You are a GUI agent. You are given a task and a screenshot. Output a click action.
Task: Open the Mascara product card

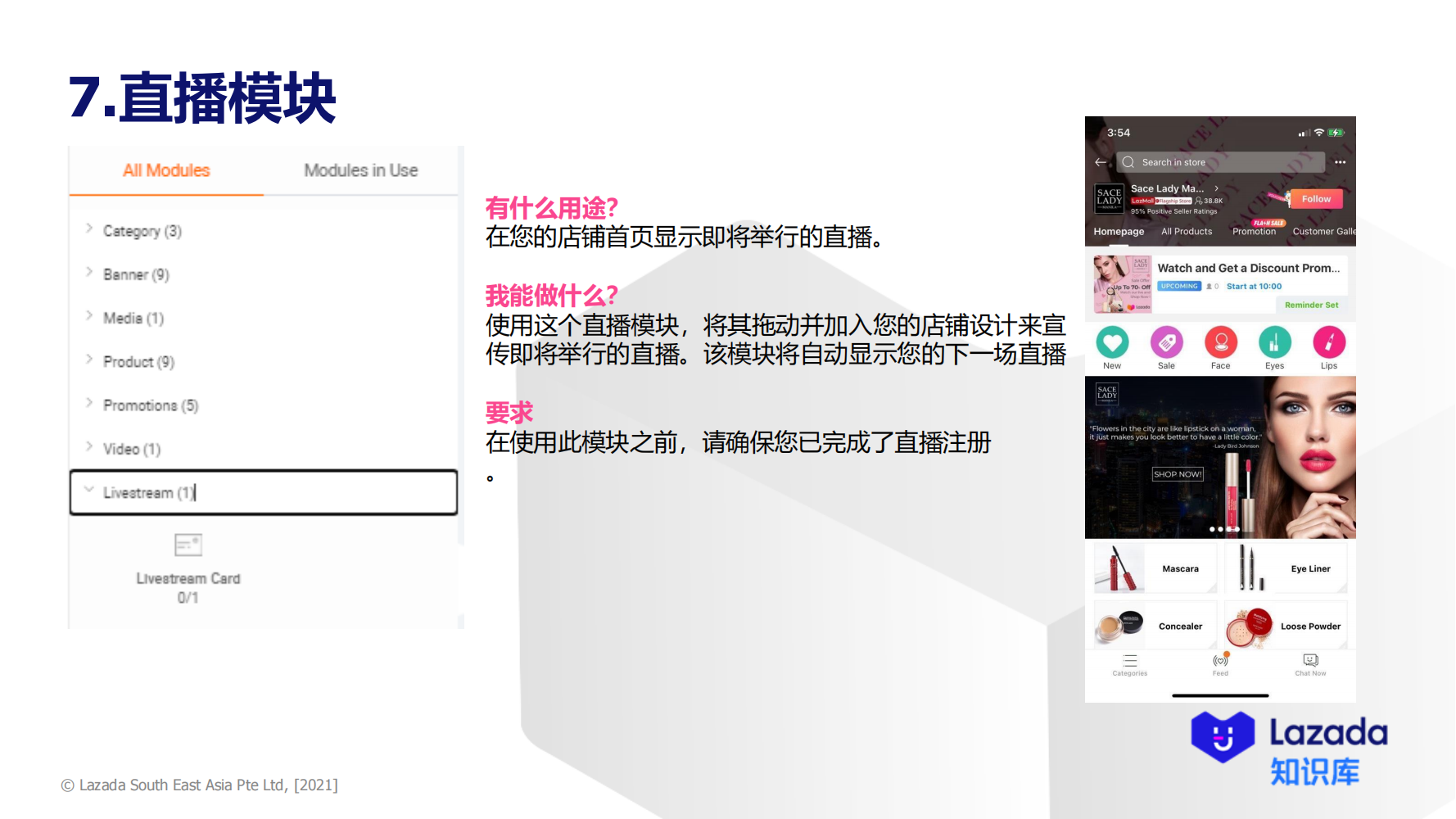coord(1155,568)
